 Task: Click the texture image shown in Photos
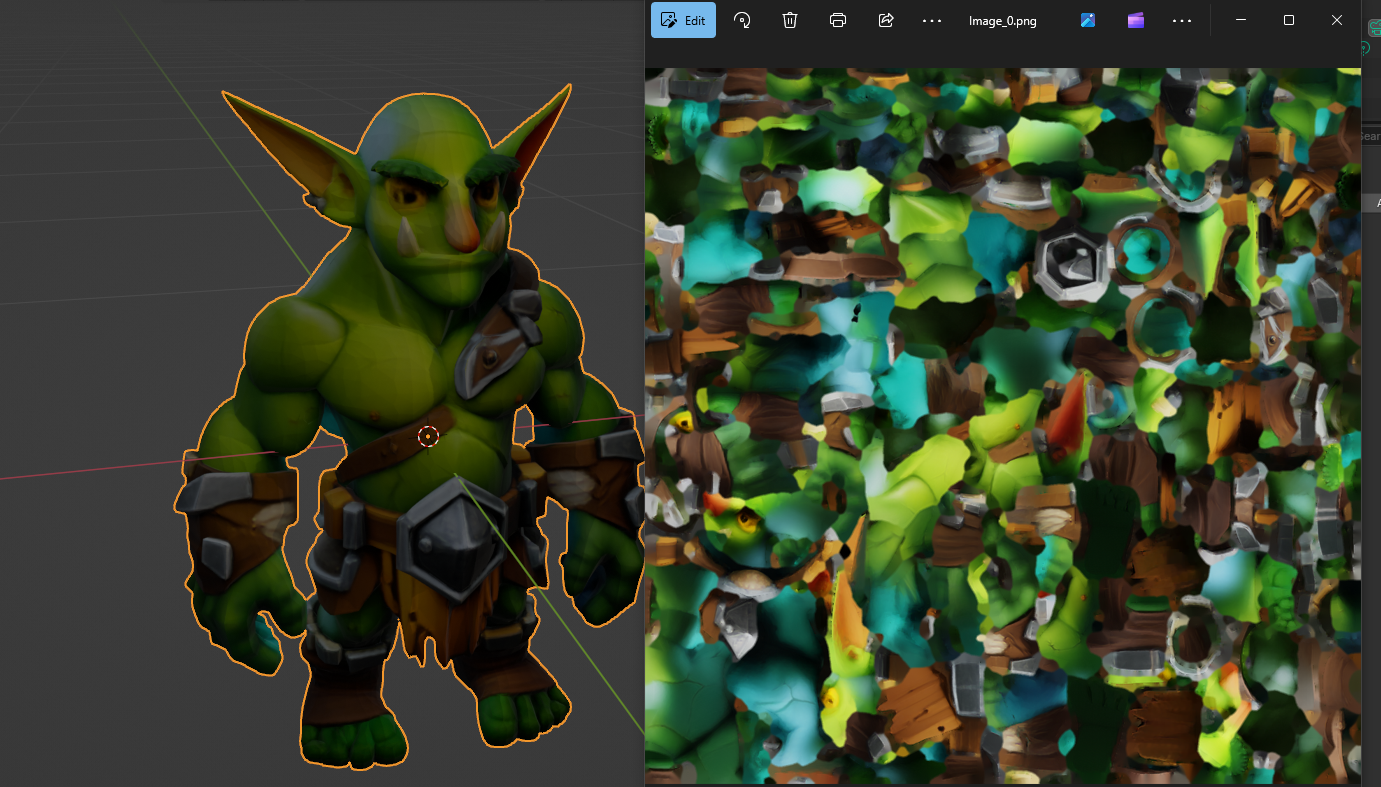point(1003,426)
